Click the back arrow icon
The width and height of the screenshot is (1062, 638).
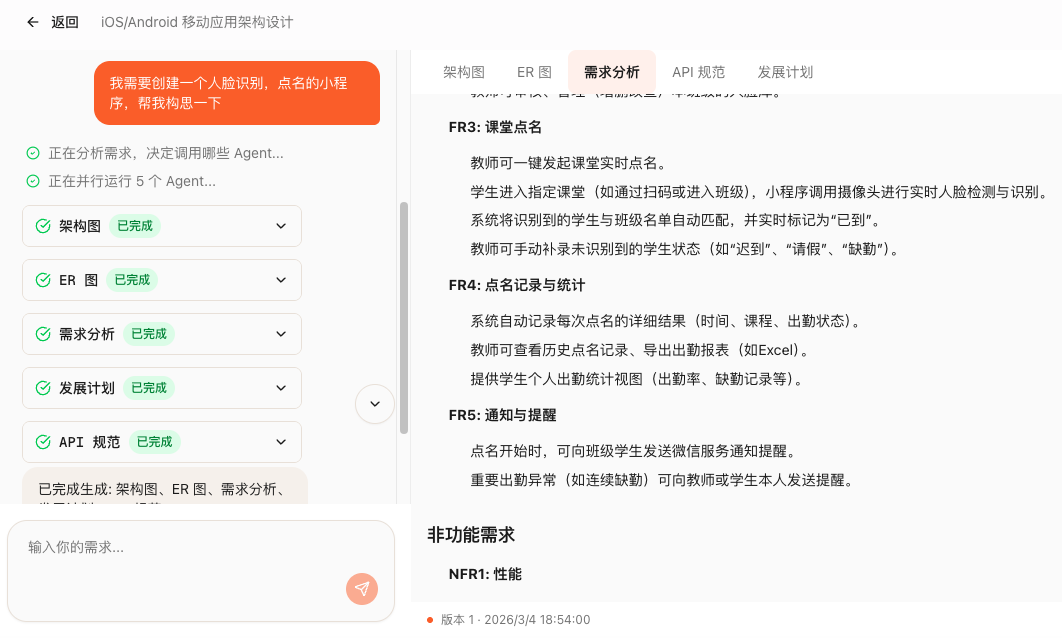33,22
